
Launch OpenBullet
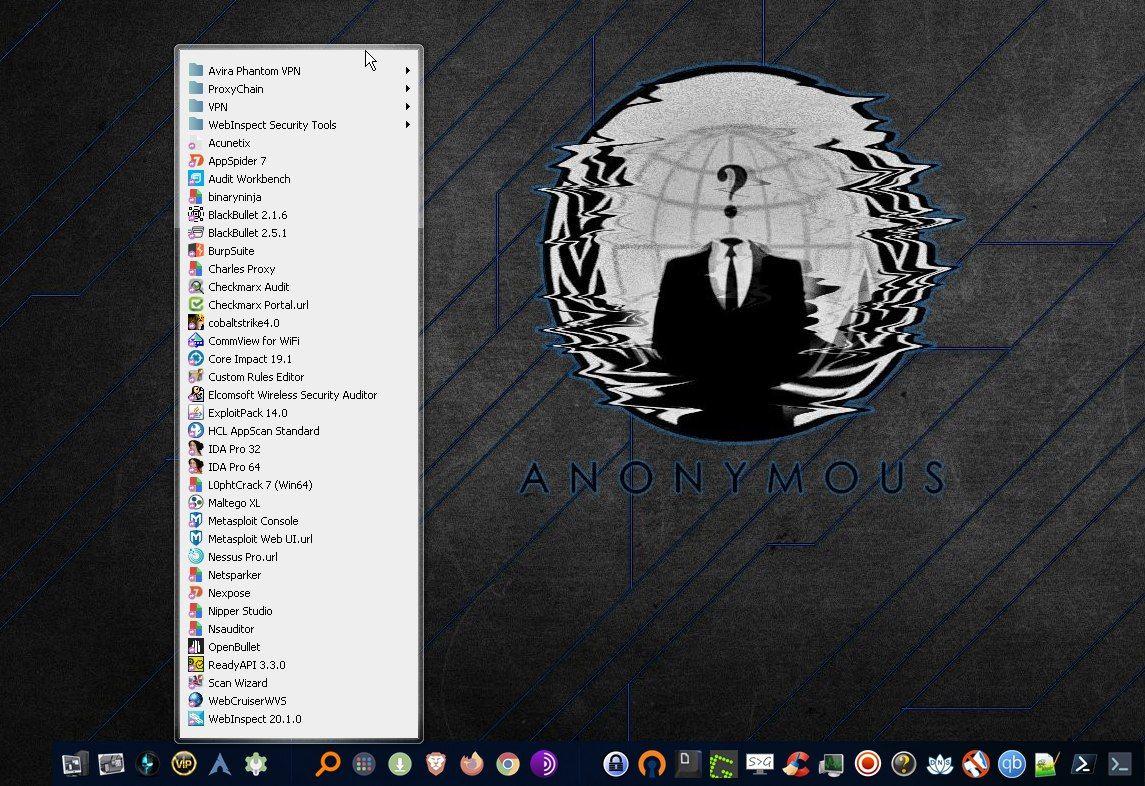[299, 647]
